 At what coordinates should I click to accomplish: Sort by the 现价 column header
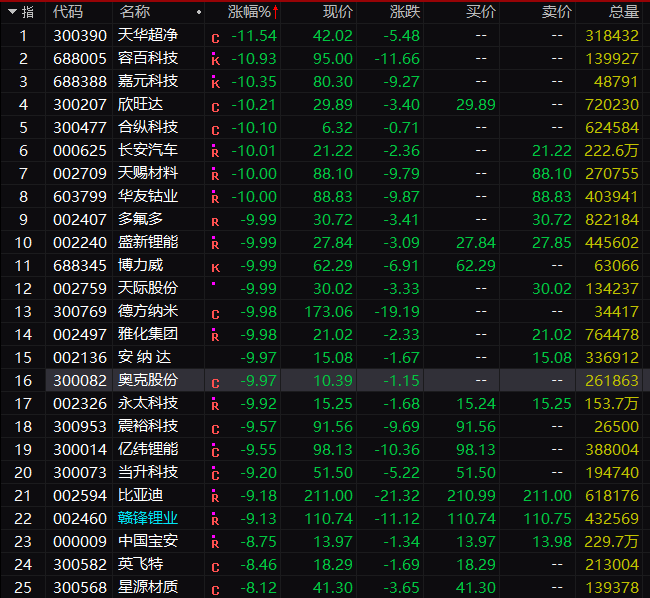pos(338,12)
